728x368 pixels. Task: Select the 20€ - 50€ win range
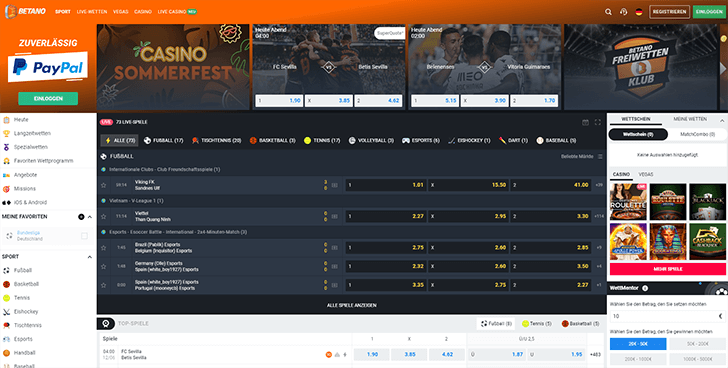(638, 344)
